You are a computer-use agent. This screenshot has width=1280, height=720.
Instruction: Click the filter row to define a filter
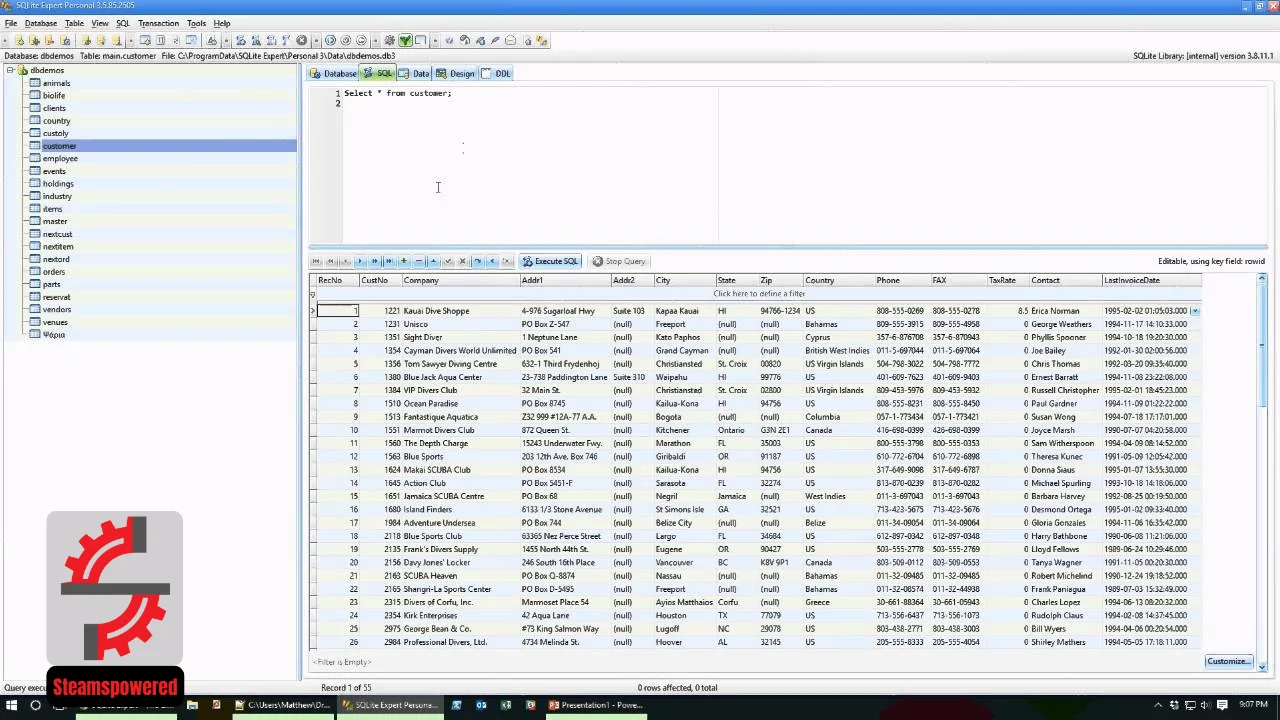click(x=758, y=294)
